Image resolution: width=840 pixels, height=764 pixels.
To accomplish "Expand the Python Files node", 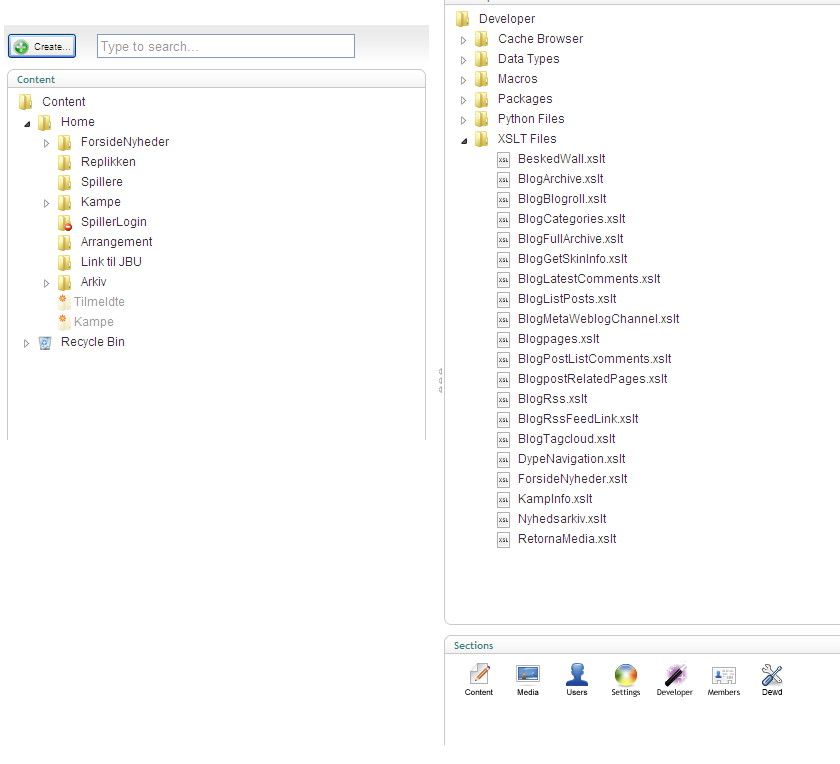I will coord(464,120).
